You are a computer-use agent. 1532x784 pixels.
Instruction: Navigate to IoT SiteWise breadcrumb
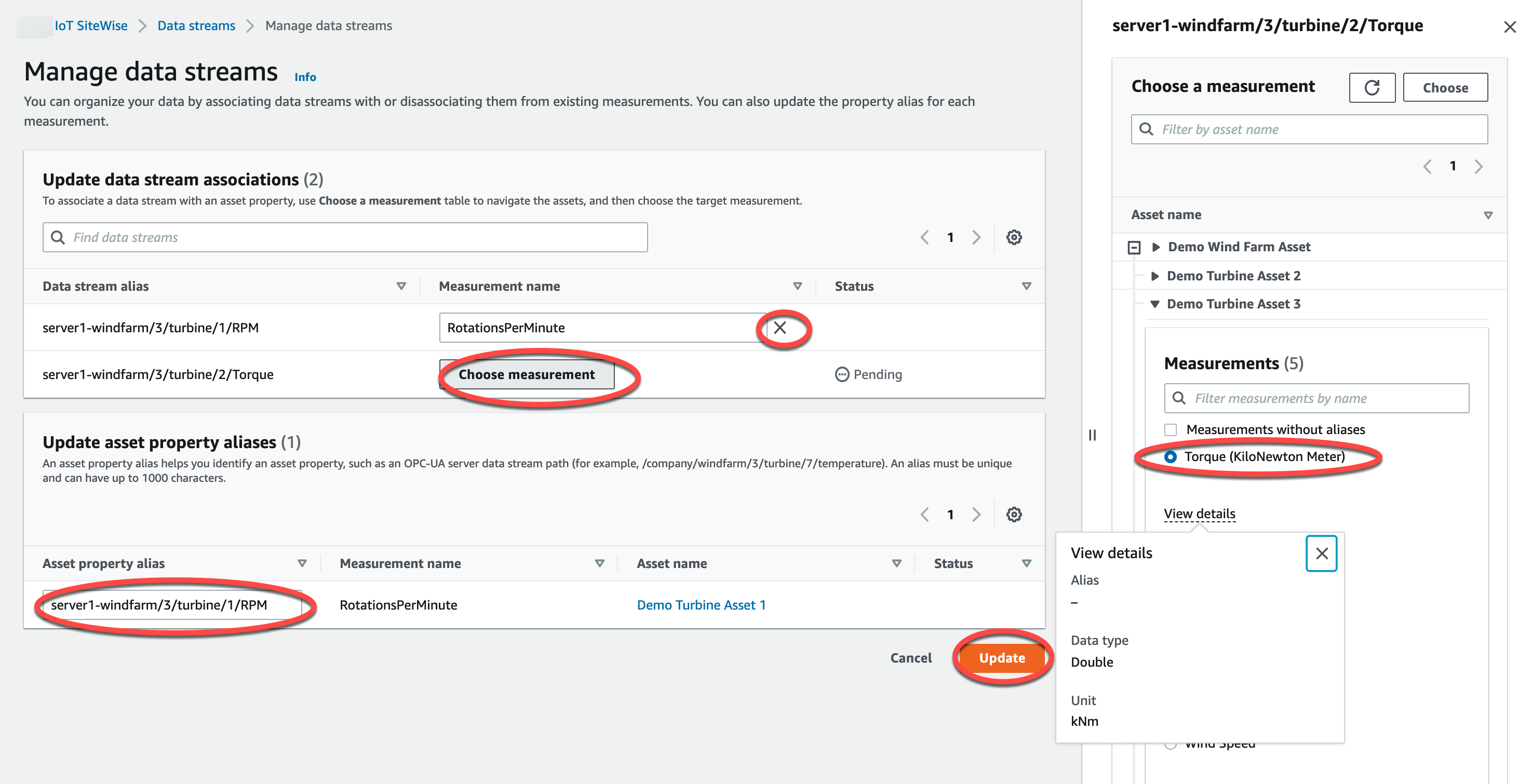91,25
